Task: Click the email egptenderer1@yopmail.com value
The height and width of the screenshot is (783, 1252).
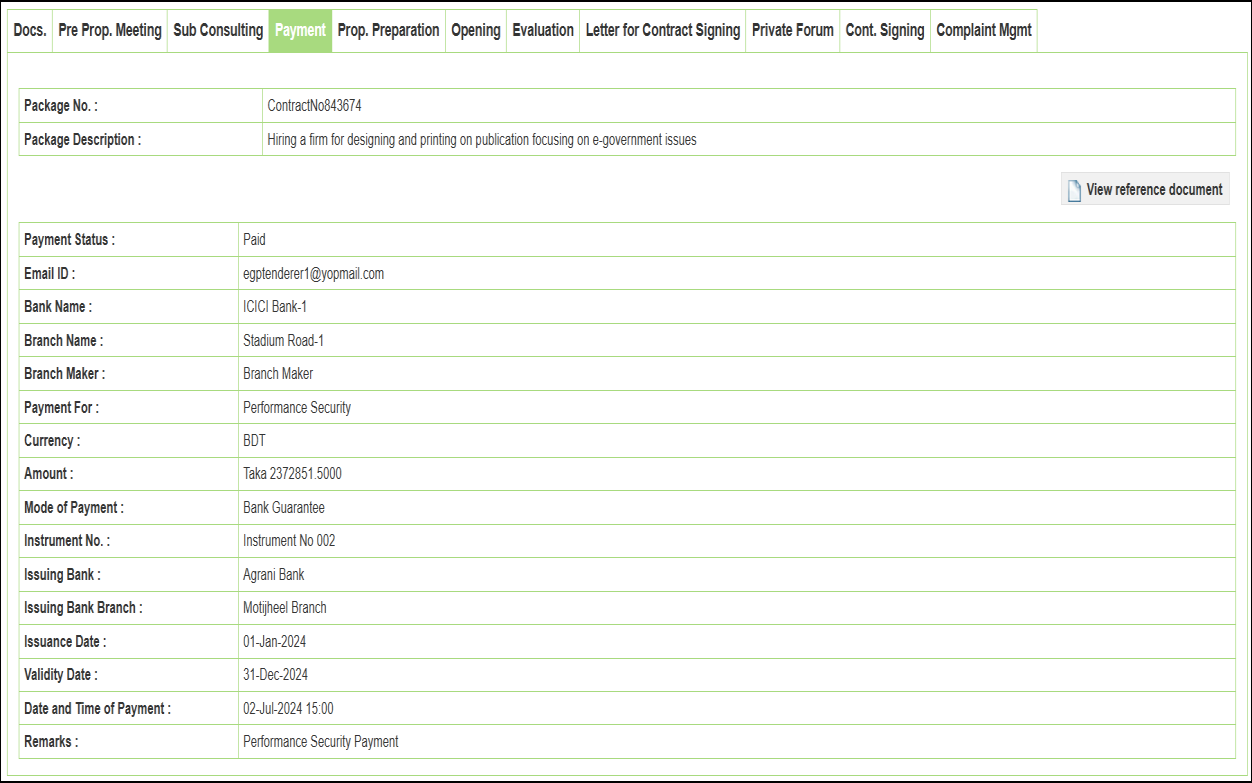Action: 313,274
